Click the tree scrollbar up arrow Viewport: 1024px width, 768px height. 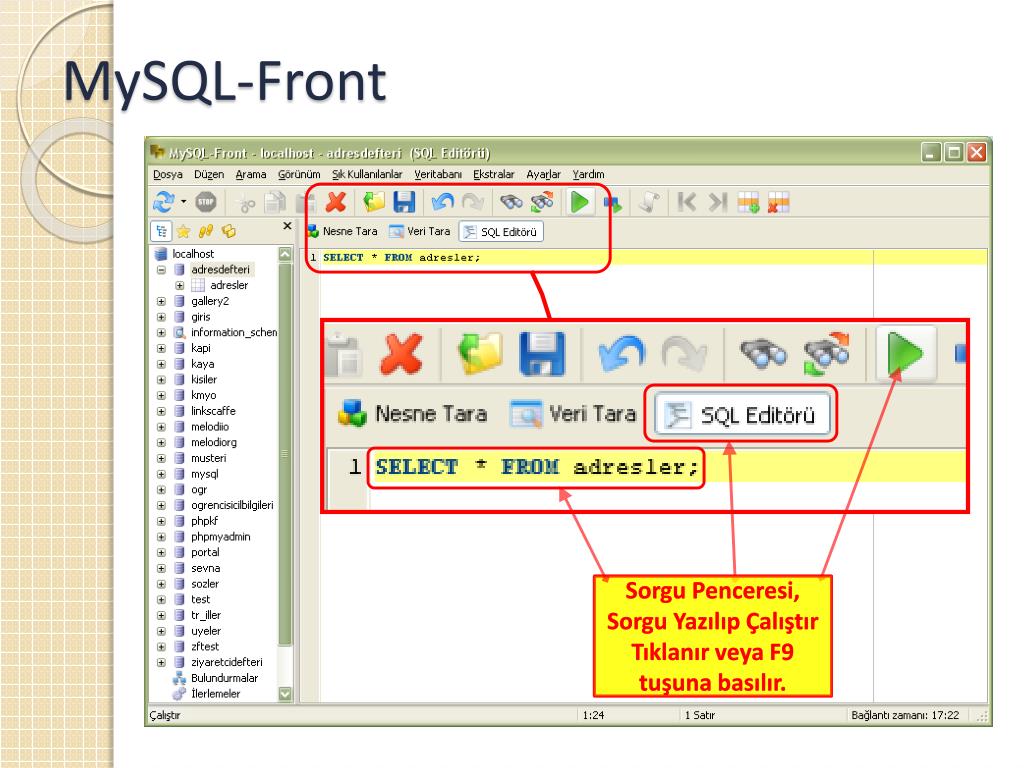click(x=285, y=254)
